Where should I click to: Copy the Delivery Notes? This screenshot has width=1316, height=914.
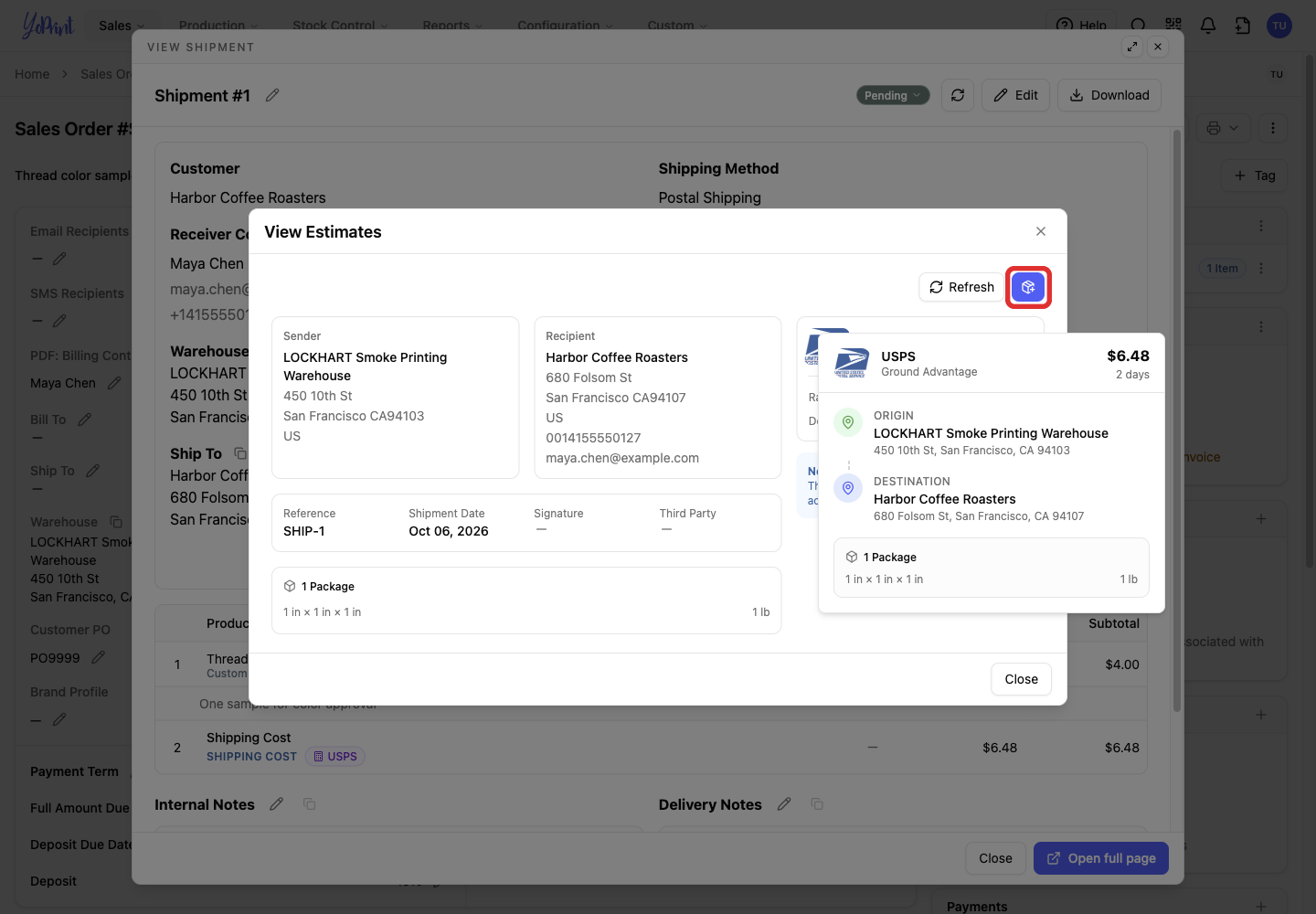click(x=817, y=804)
